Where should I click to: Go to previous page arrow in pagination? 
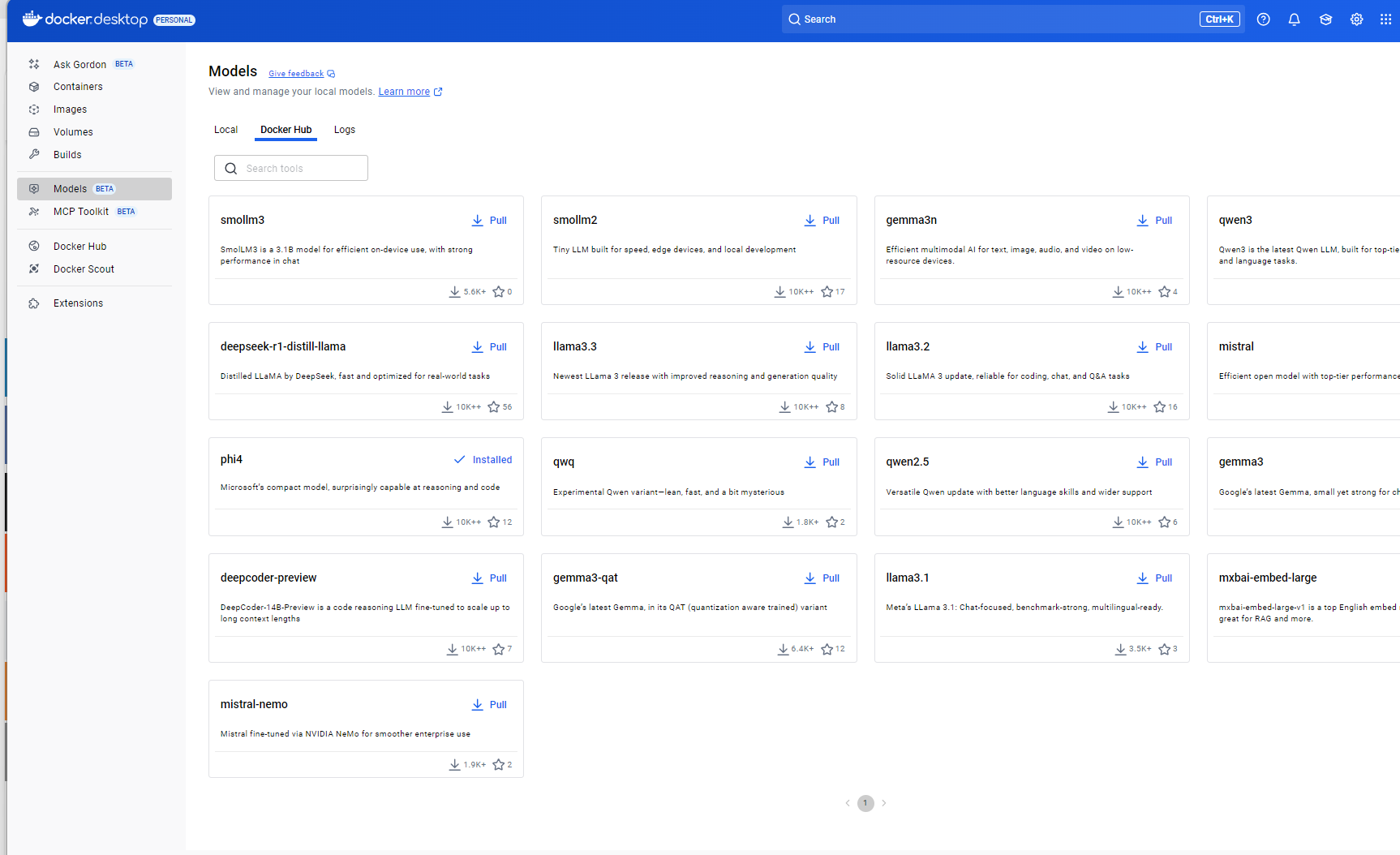click(x=848, y=803)
